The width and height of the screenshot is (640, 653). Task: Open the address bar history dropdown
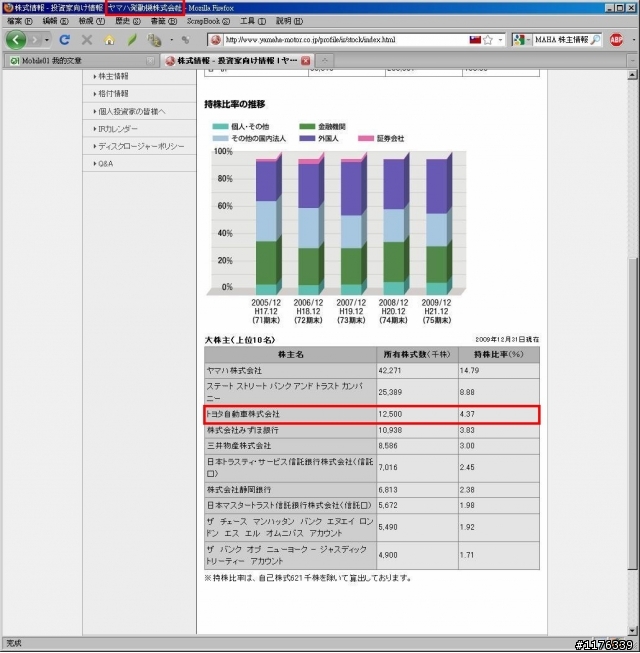coord(500,40)
